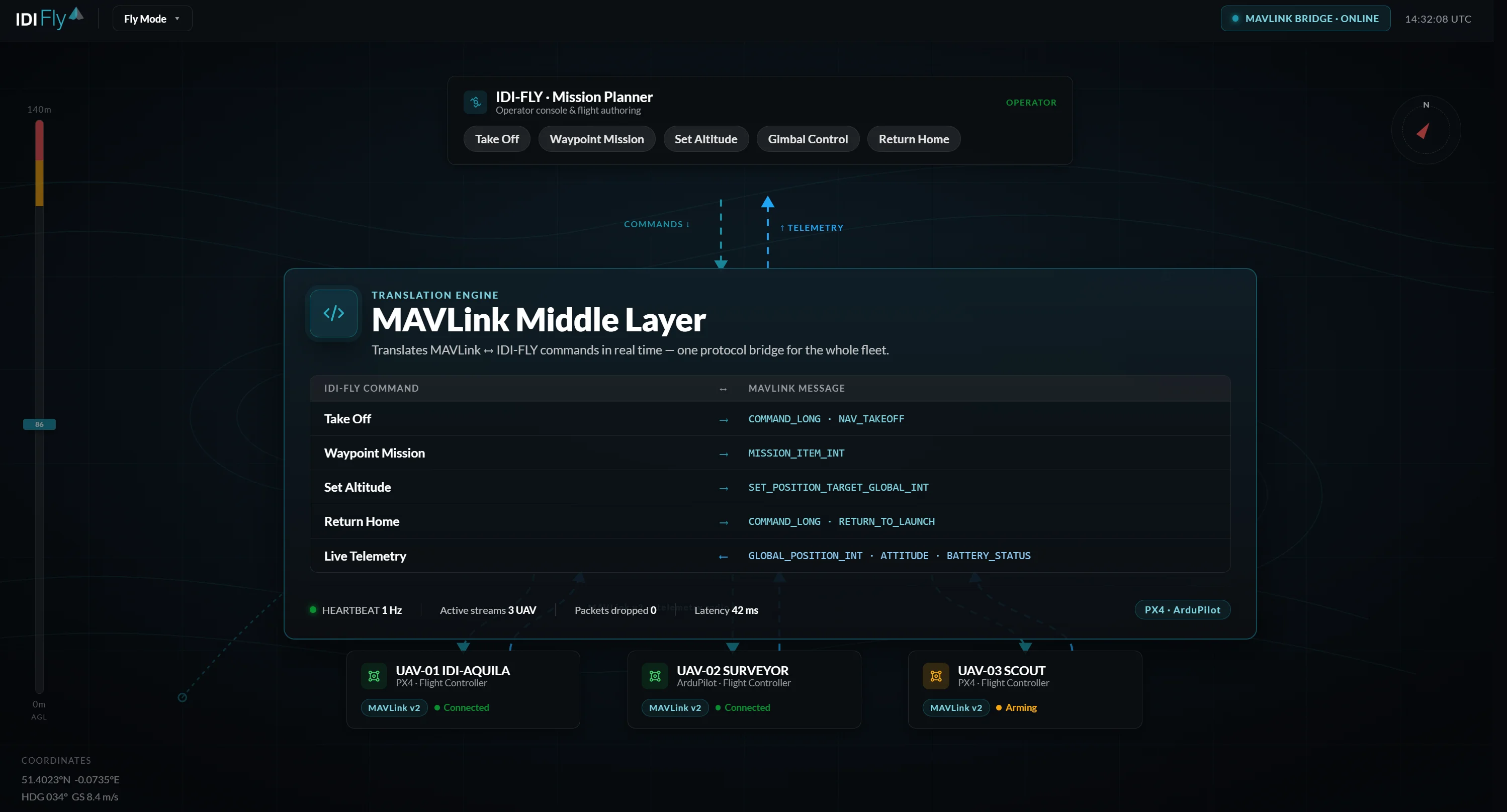Screen dimensions: 1507x812
Task: Click the PX4 · ArduPilot badge
Action: [1182, 609]
